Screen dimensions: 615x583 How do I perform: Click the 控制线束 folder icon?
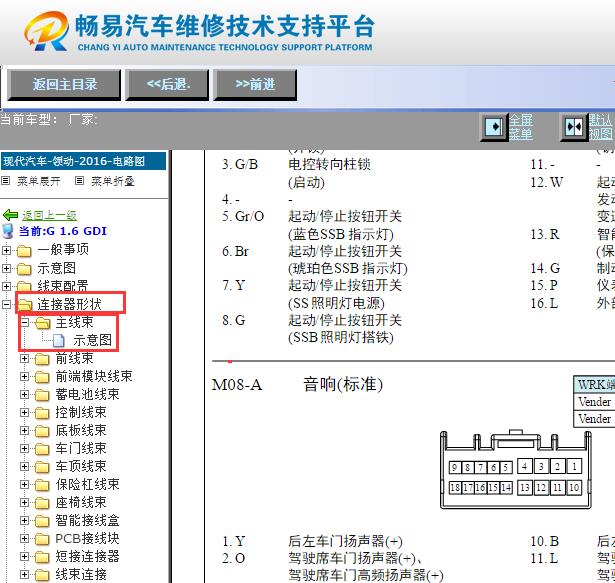click(x=42, y=413)
